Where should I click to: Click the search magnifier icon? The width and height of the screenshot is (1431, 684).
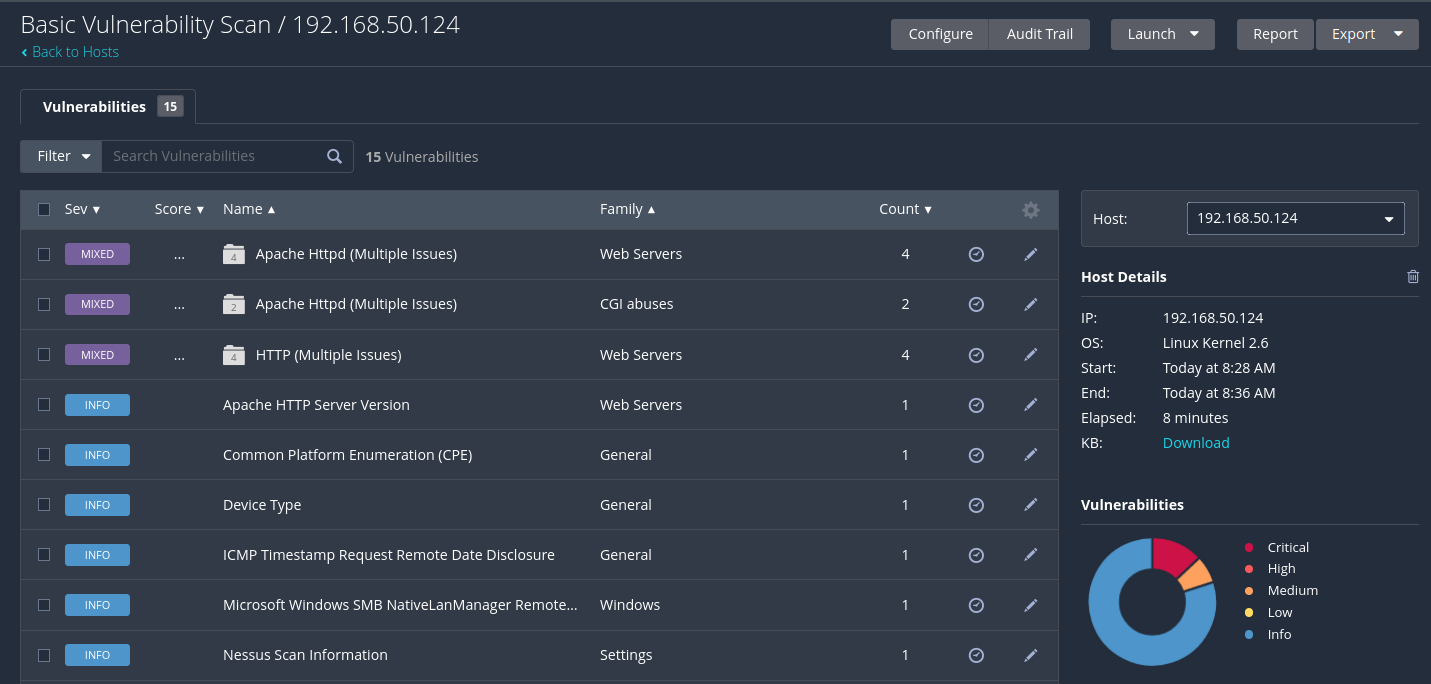(335, 156)
